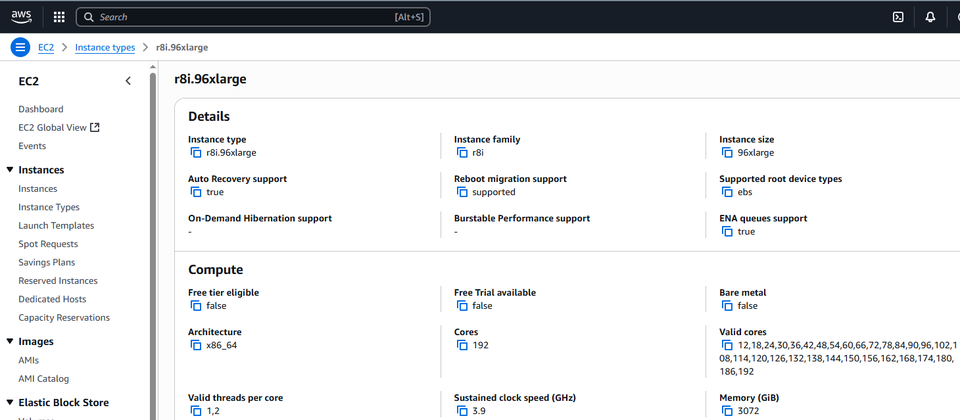Copy the Sustained clock speed value
The width and height of the screenshot is (960, 420).
pos(462,411)
